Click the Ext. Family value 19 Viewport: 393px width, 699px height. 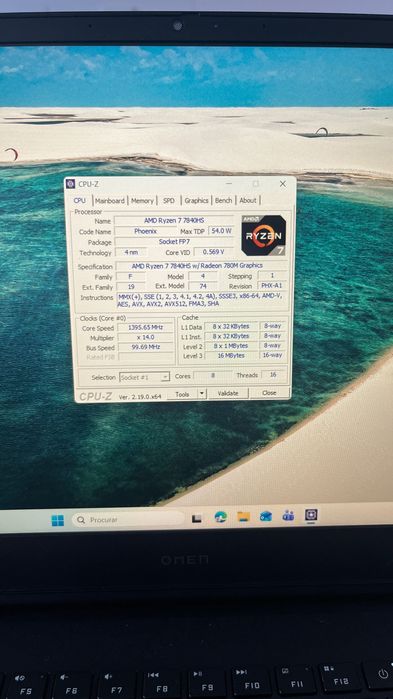click(131, 287)
